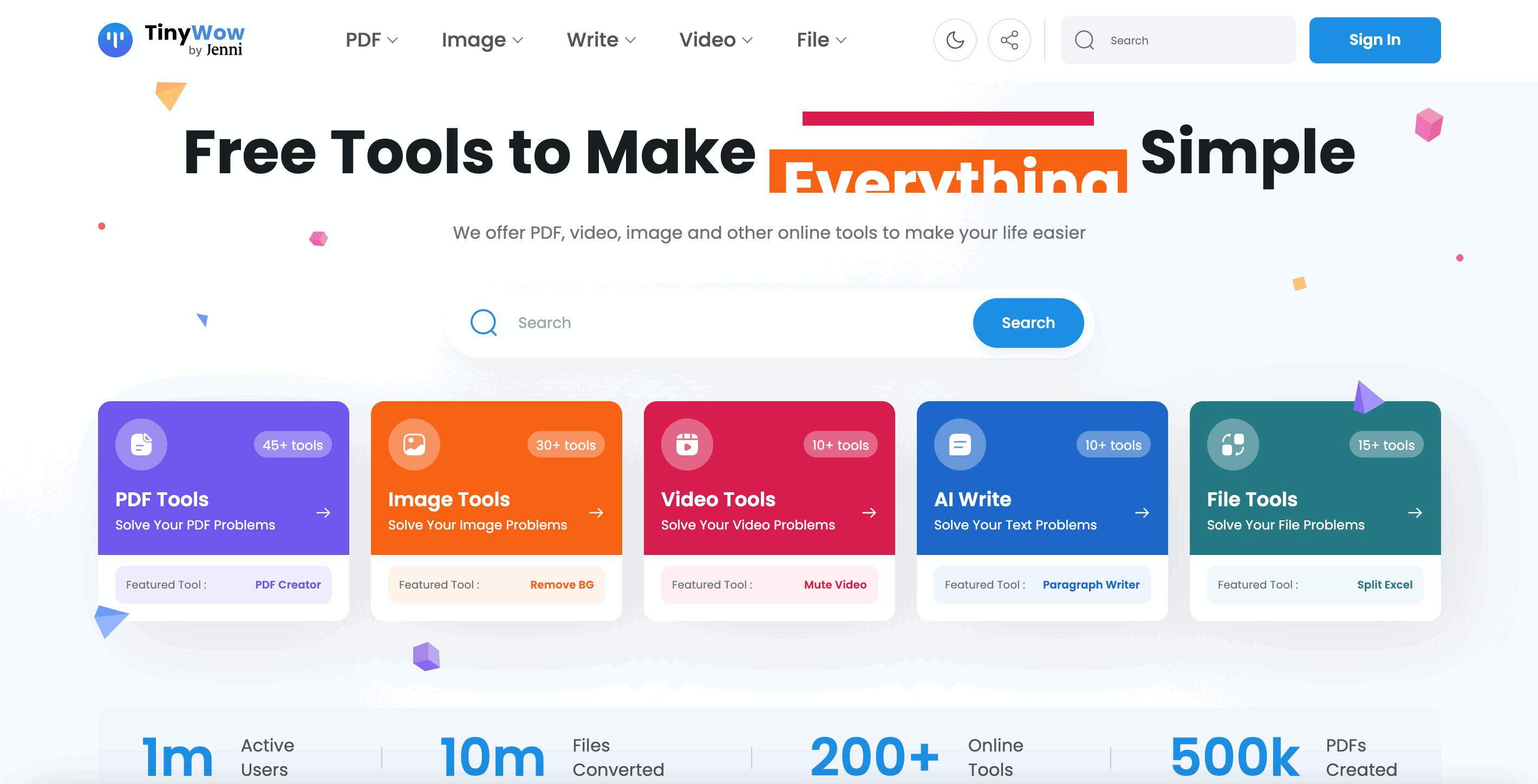This screenshot has height=784, width=1538.
Task: Expand the PDF dropdown menu
Action: [372, 40]
